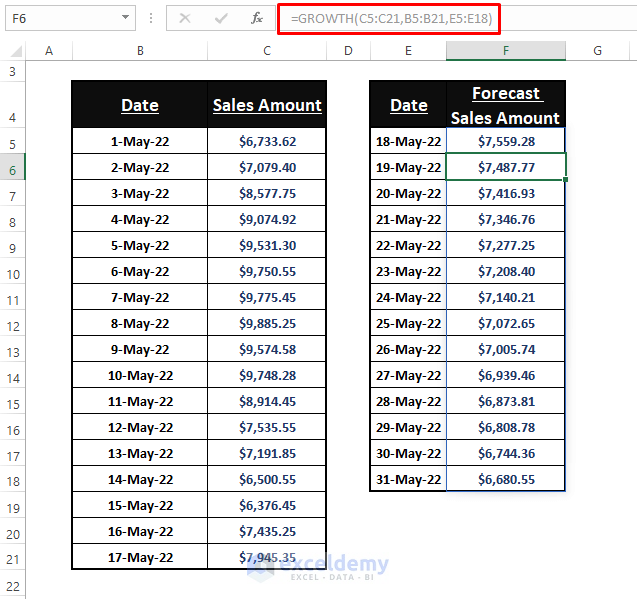Select column C header
Screen dimensions: 637x599
[x=267, y=51]
